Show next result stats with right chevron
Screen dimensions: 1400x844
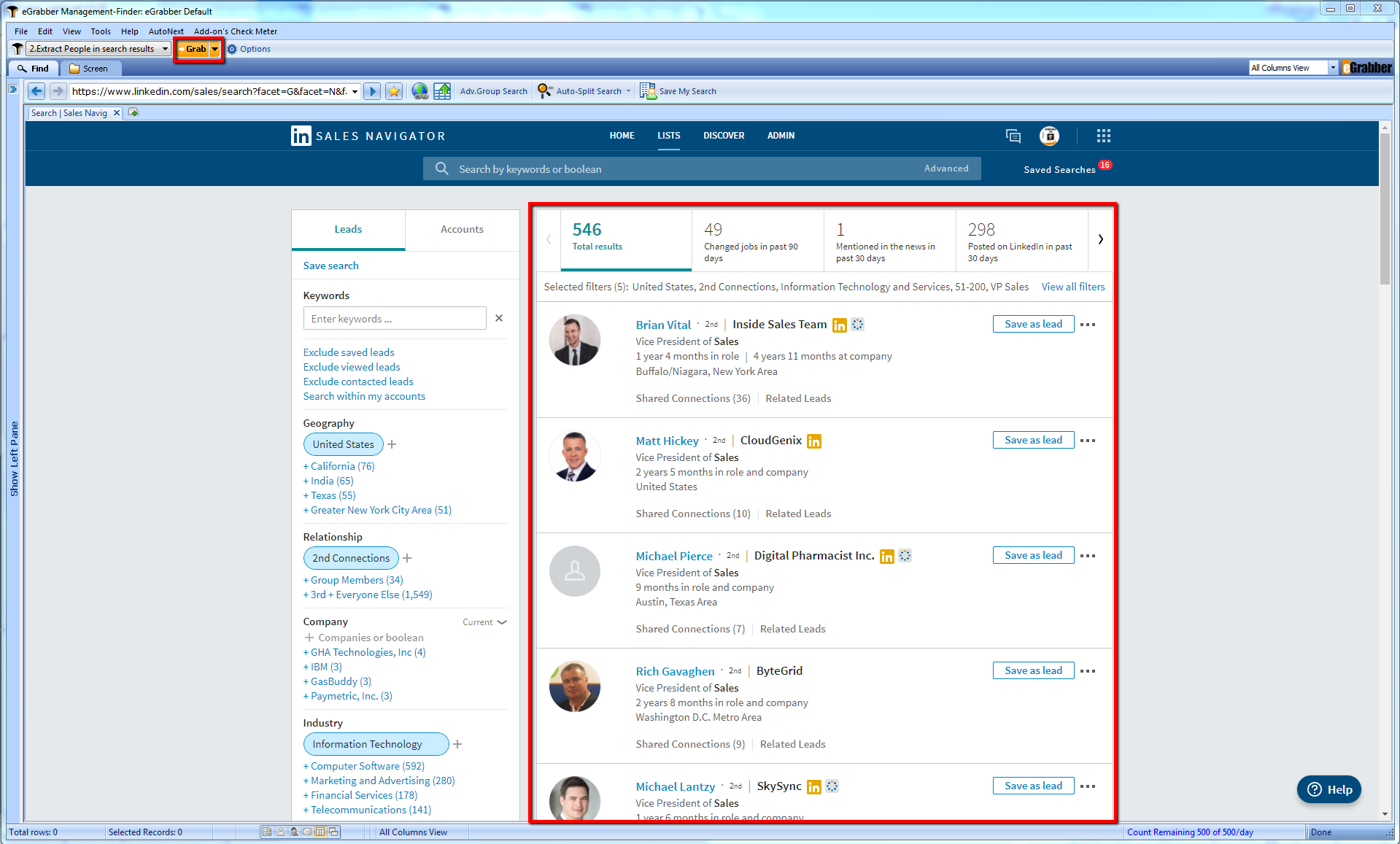click(1100, 239)
